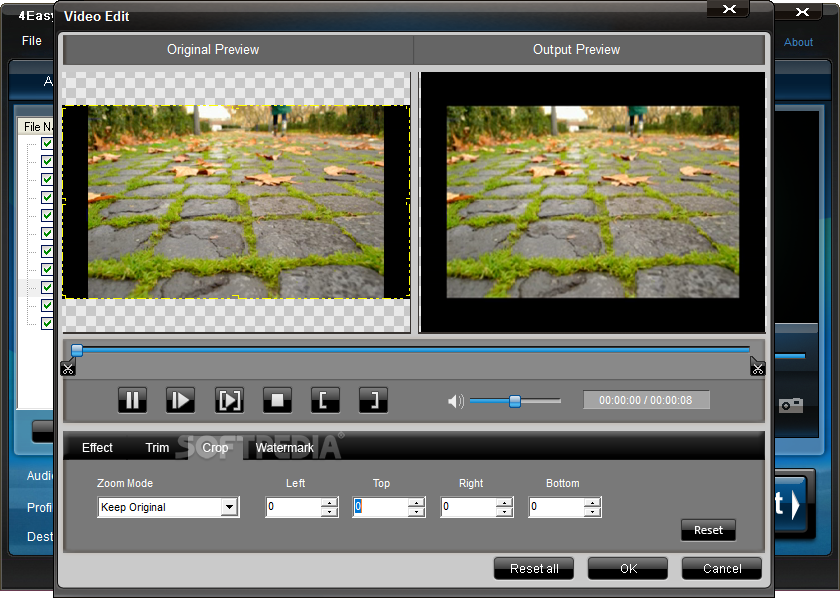Mute audio via the speaker icon
The width and height of the screenshot is (840, 598).
tap(456, 401)
